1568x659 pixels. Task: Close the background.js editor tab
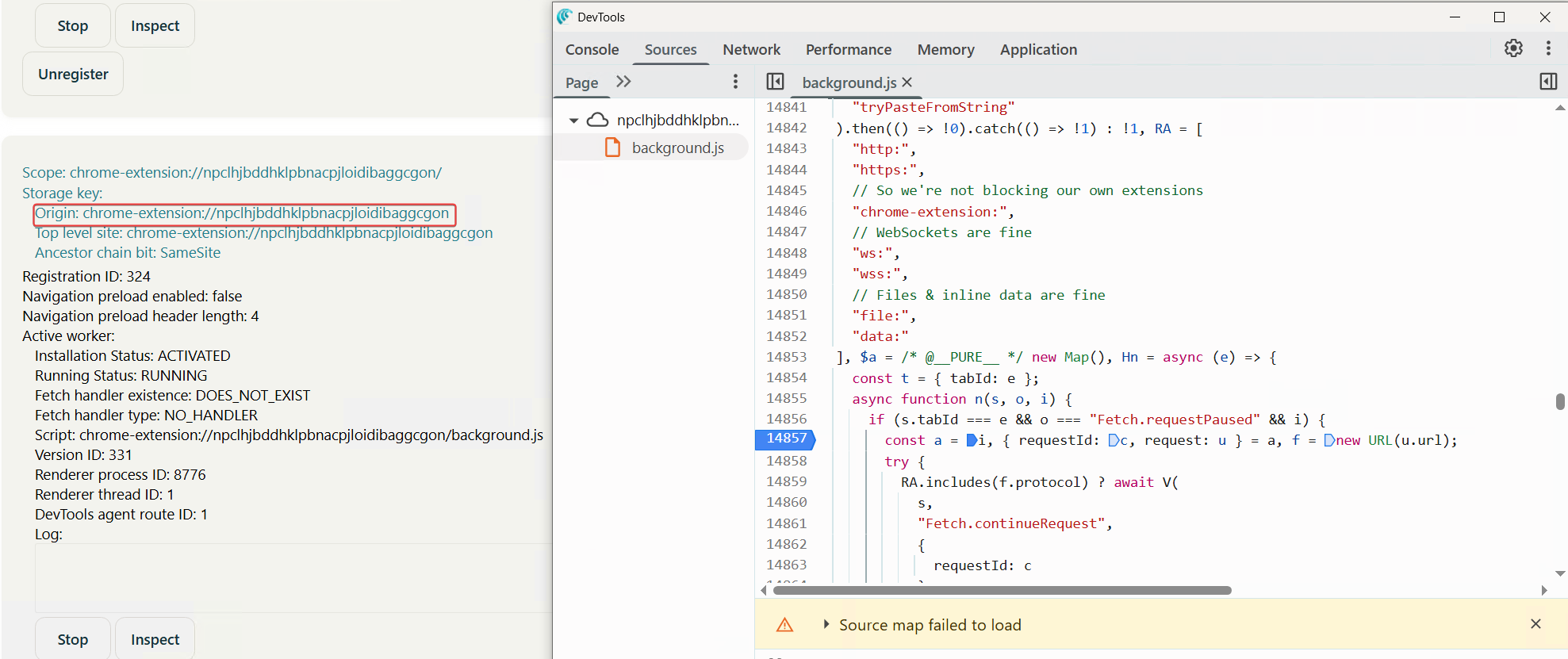[907, 82]
